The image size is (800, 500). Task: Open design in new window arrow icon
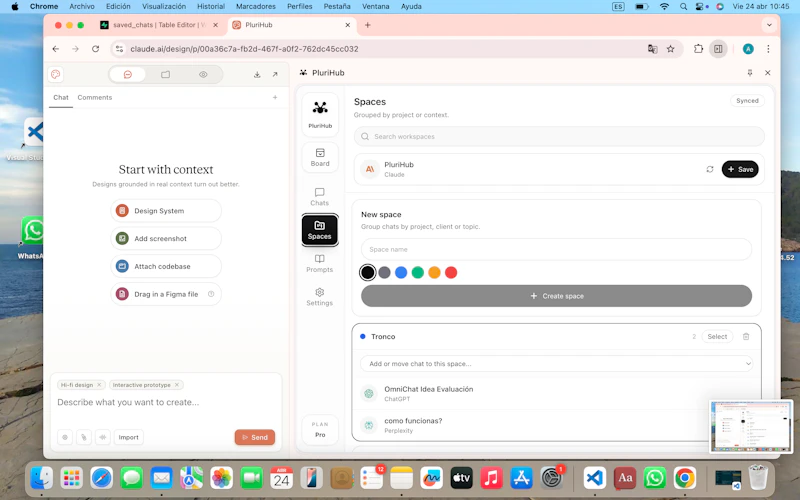click(275, 74)
